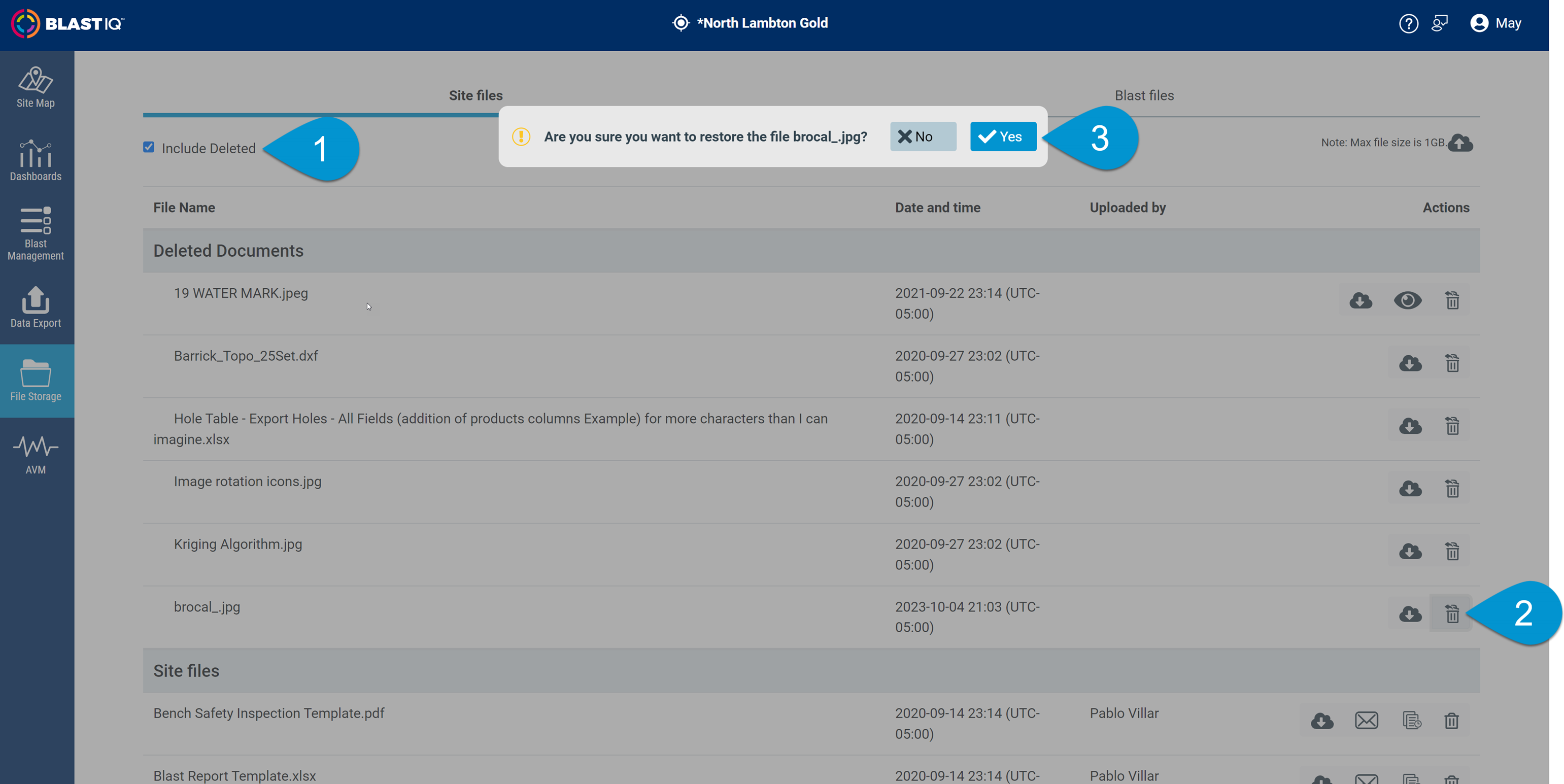The height and width of the screenshot is (784, 1564).
Task: Switch to the Blast files tab
Action: 1144,95
